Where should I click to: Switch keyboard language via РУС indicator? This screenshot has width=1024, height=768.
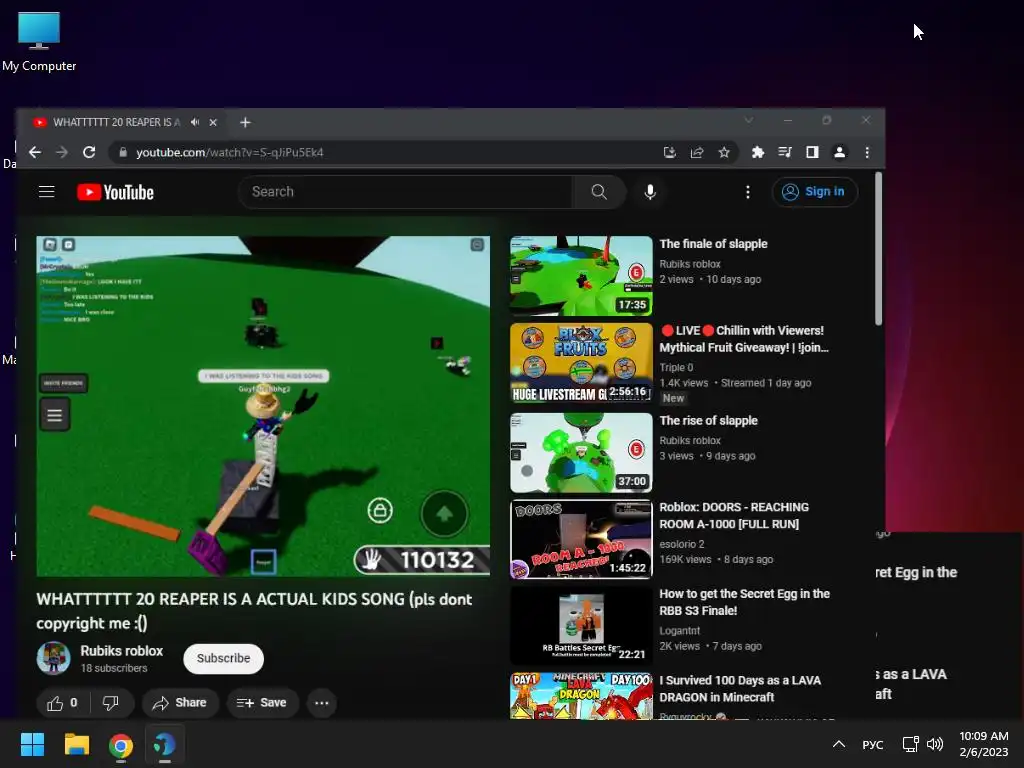[x=872, y=744]
